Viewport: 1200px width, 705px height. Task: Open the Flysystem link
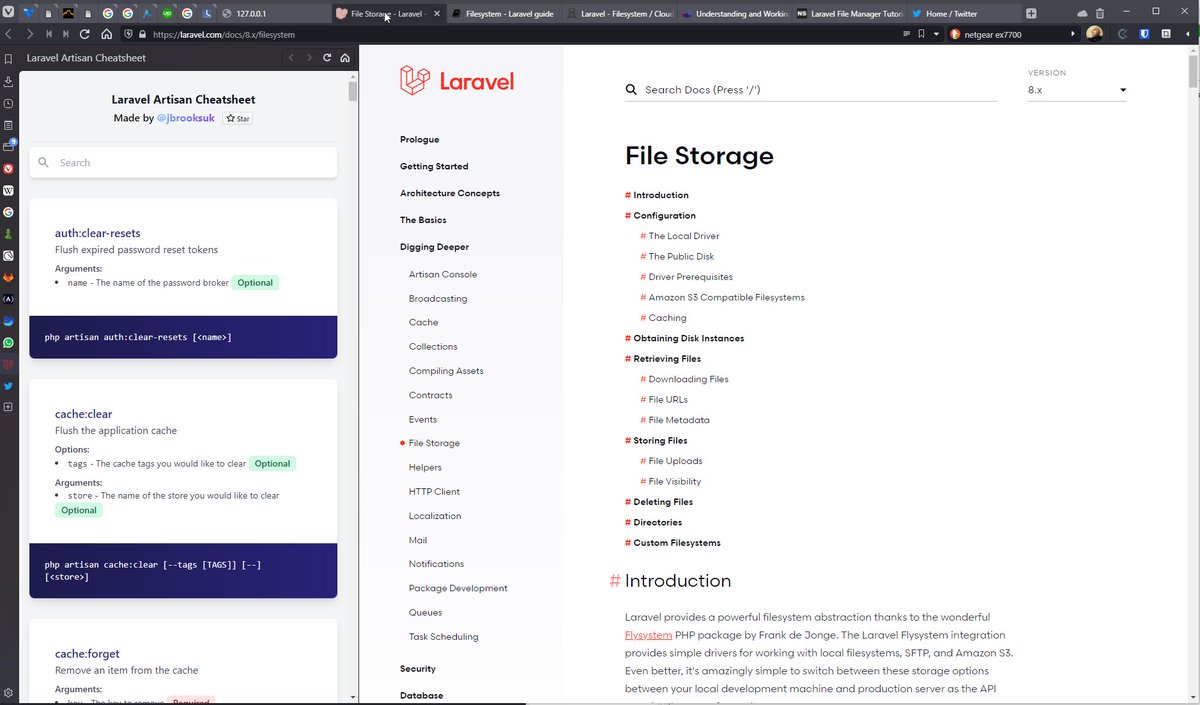point(648,635)
